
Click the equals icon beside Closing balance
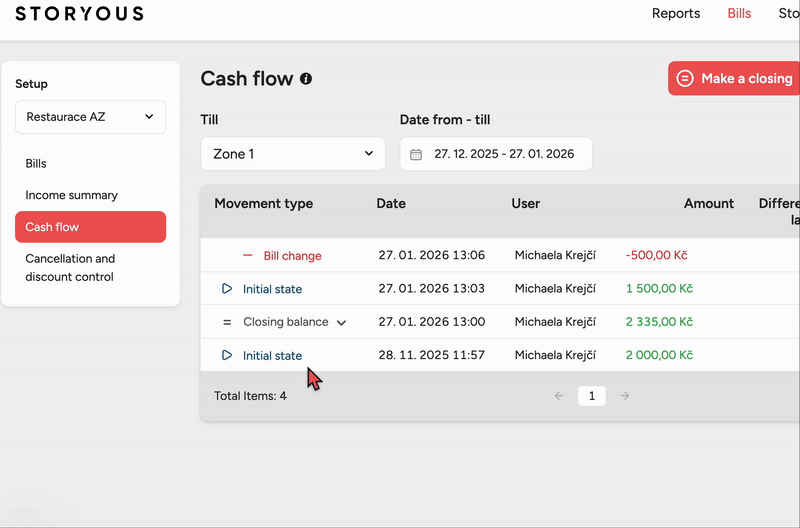[x=227, y=322]
